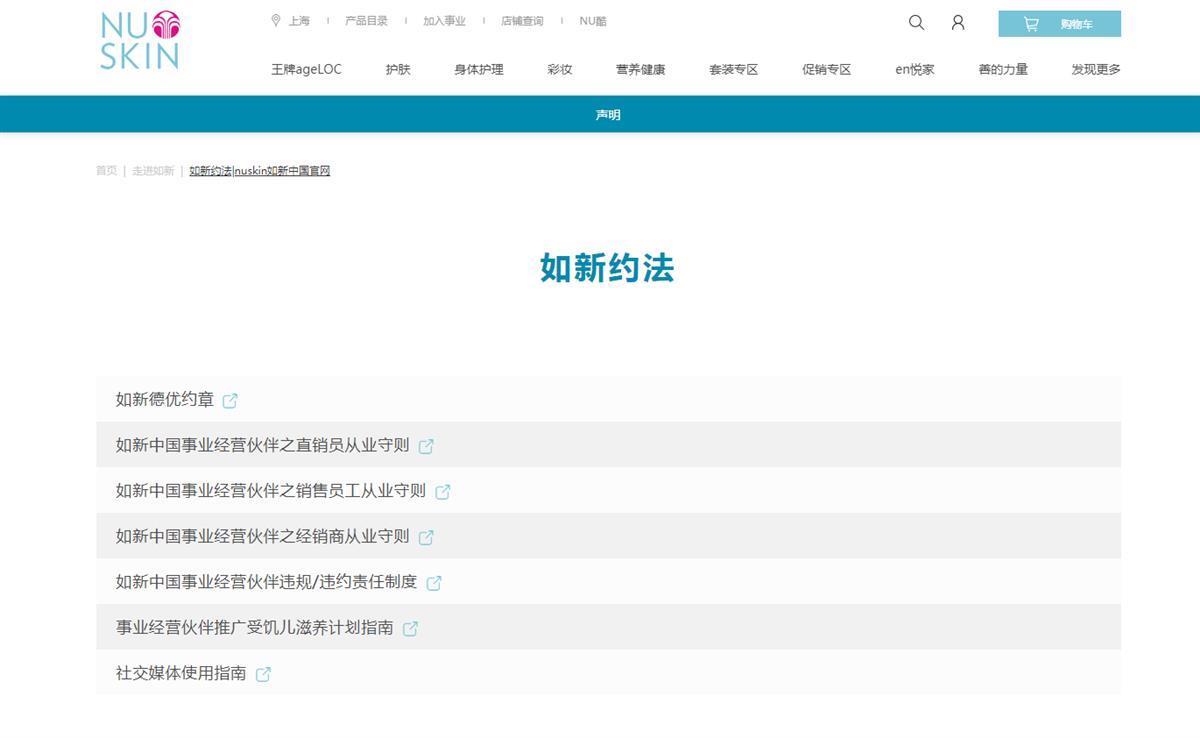Open 社交媒体使用指南 link
The width and height of the screenshot is (1200, 738).
coord(181,674)
